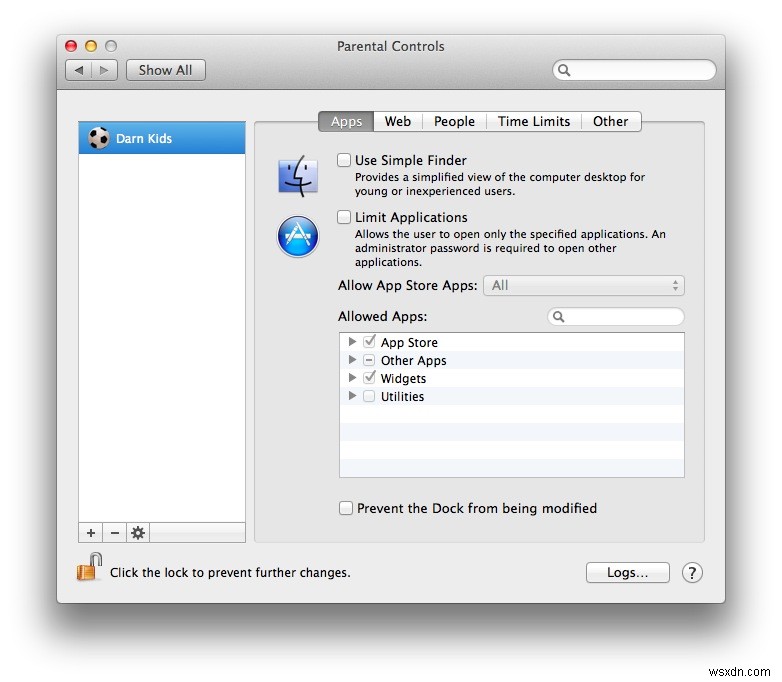Toggle the Other Apps checkbox
The image size is (782, 682).
tap(369, 360)
